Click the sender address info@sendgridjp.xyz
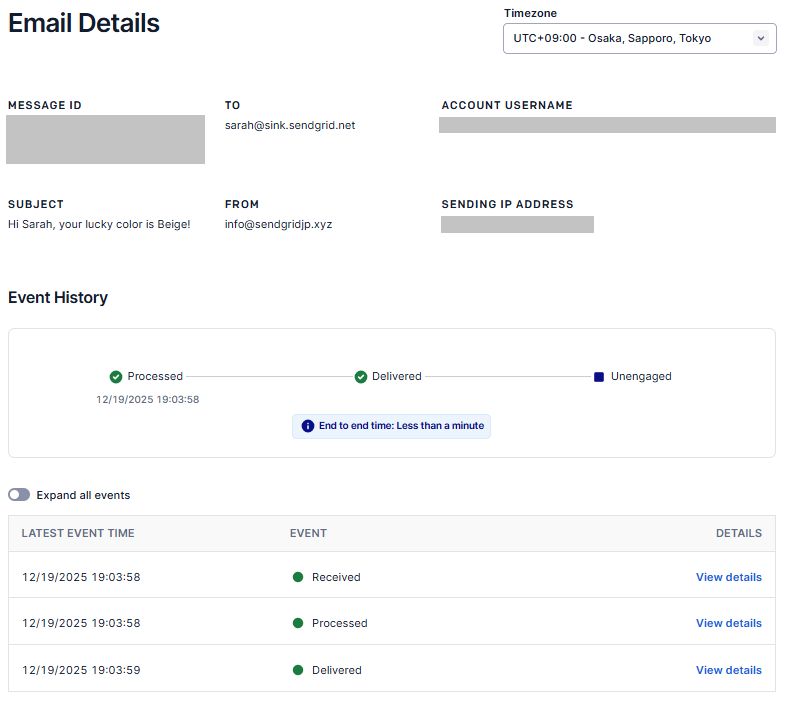Screen dimensions: 791x701 pyautogui.click(x=278, y=224)
